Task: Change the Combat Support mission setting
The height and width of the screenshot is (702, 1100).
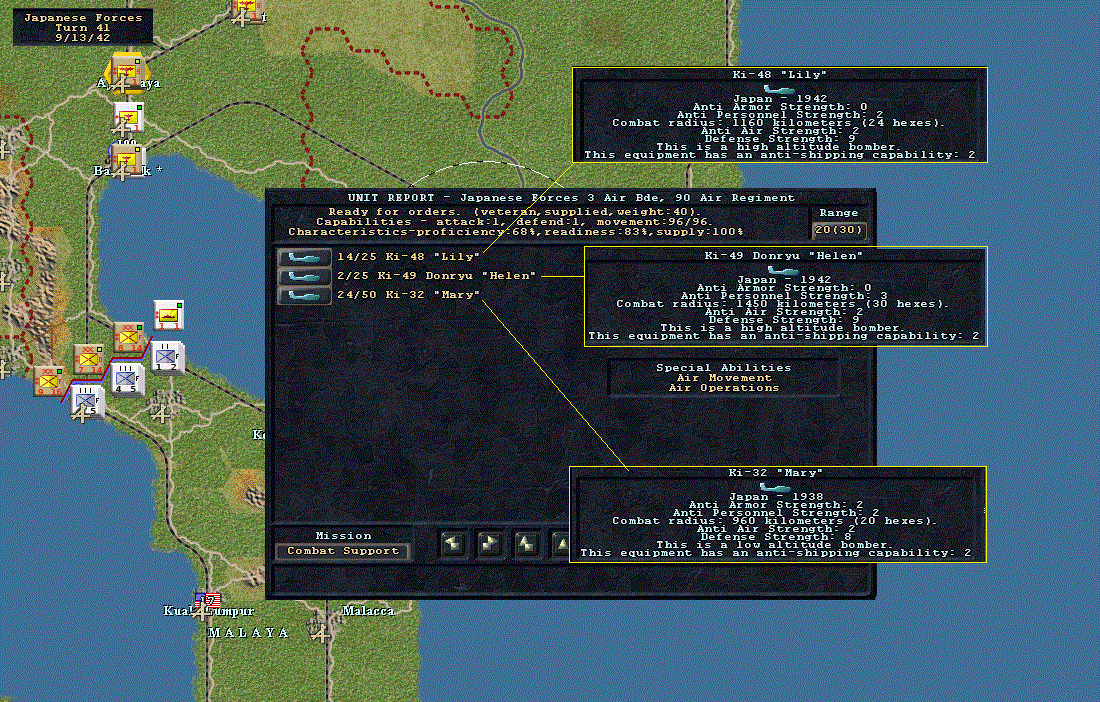Action: (x=342, y=551)
